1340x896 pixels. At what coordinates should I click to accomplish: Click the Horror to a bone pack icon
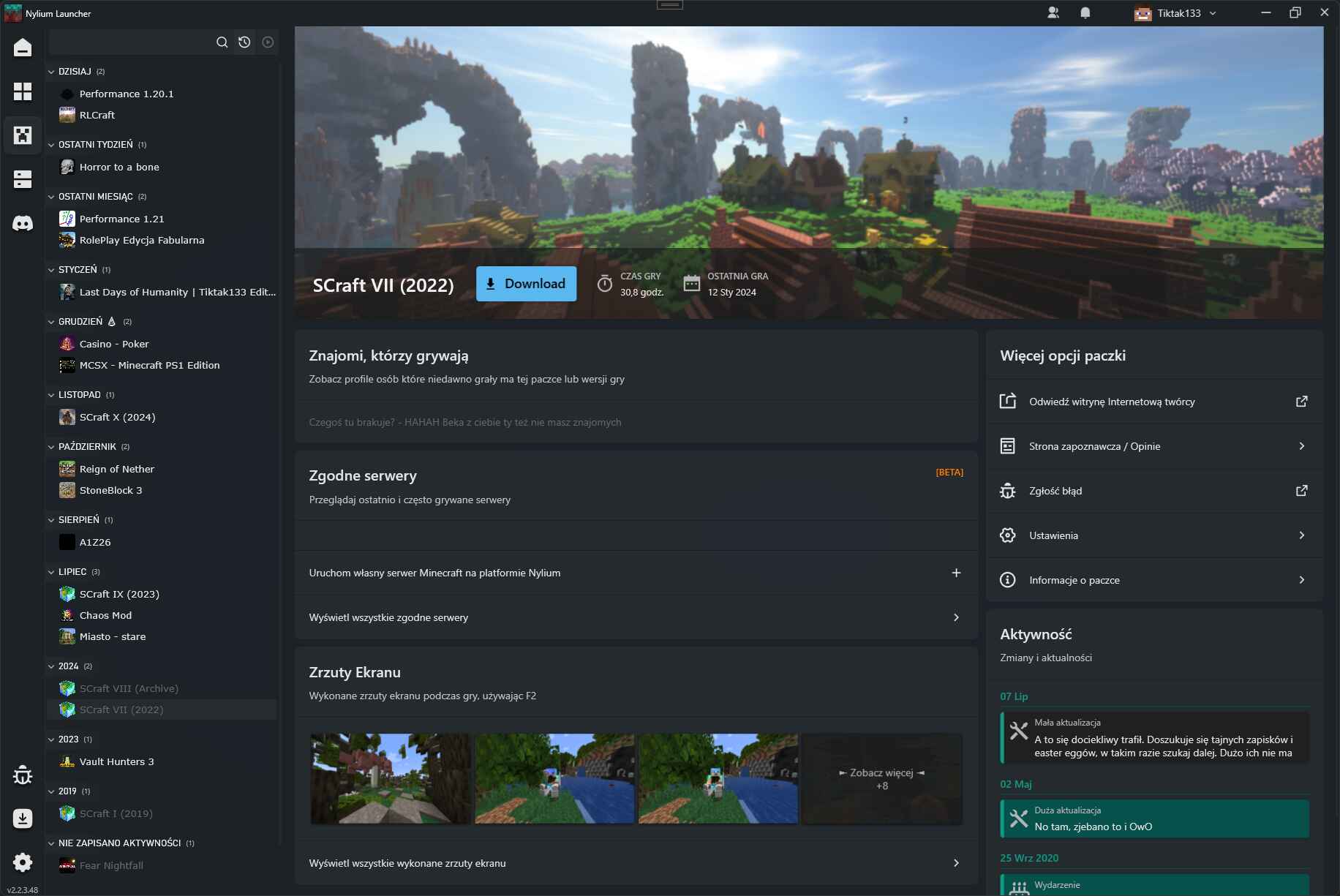pyautogui.click(x=67, y=167)
